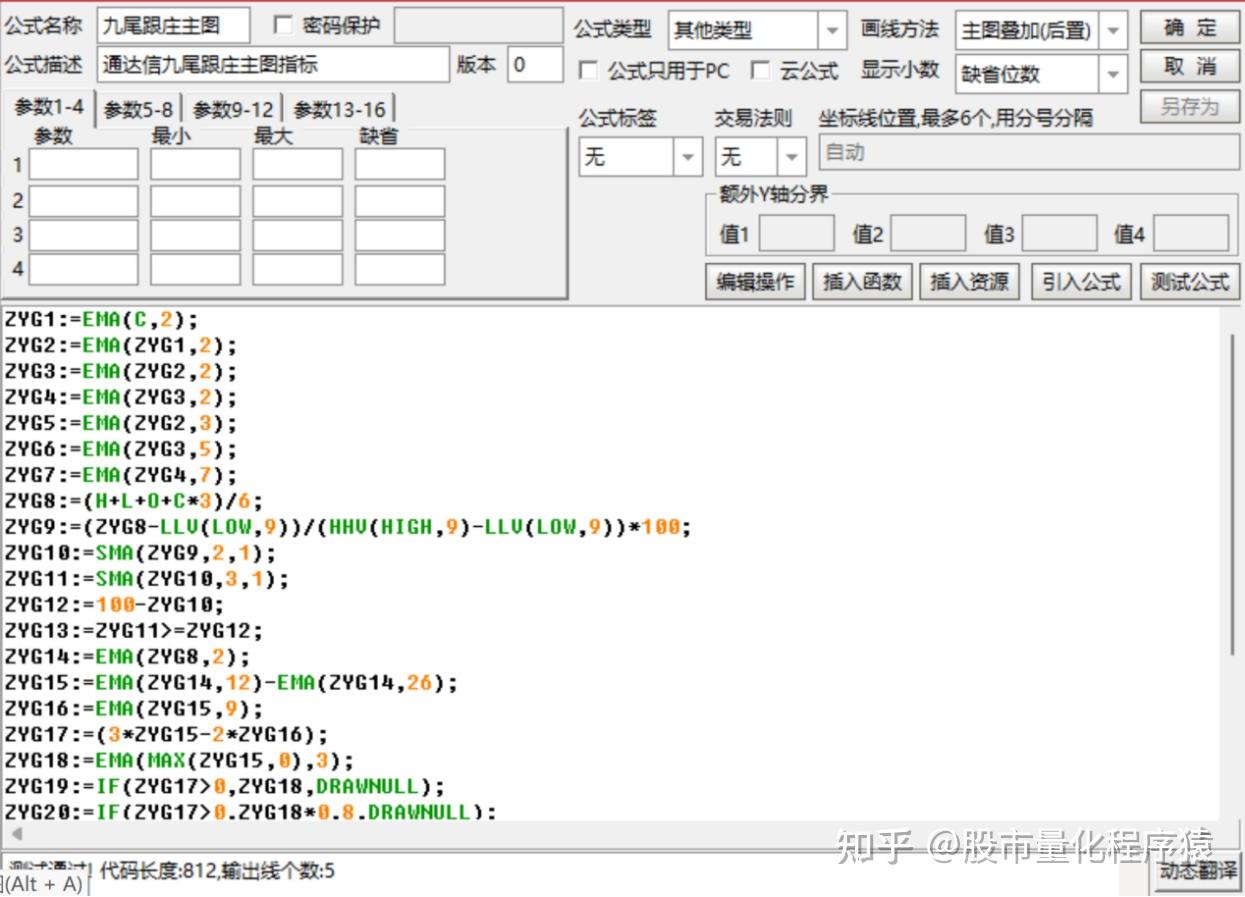Click code line ZYG19:=IF(ZYG17>0,ZYG18,DRAWNULL);
1245x897 pixels.
[225, 788]
